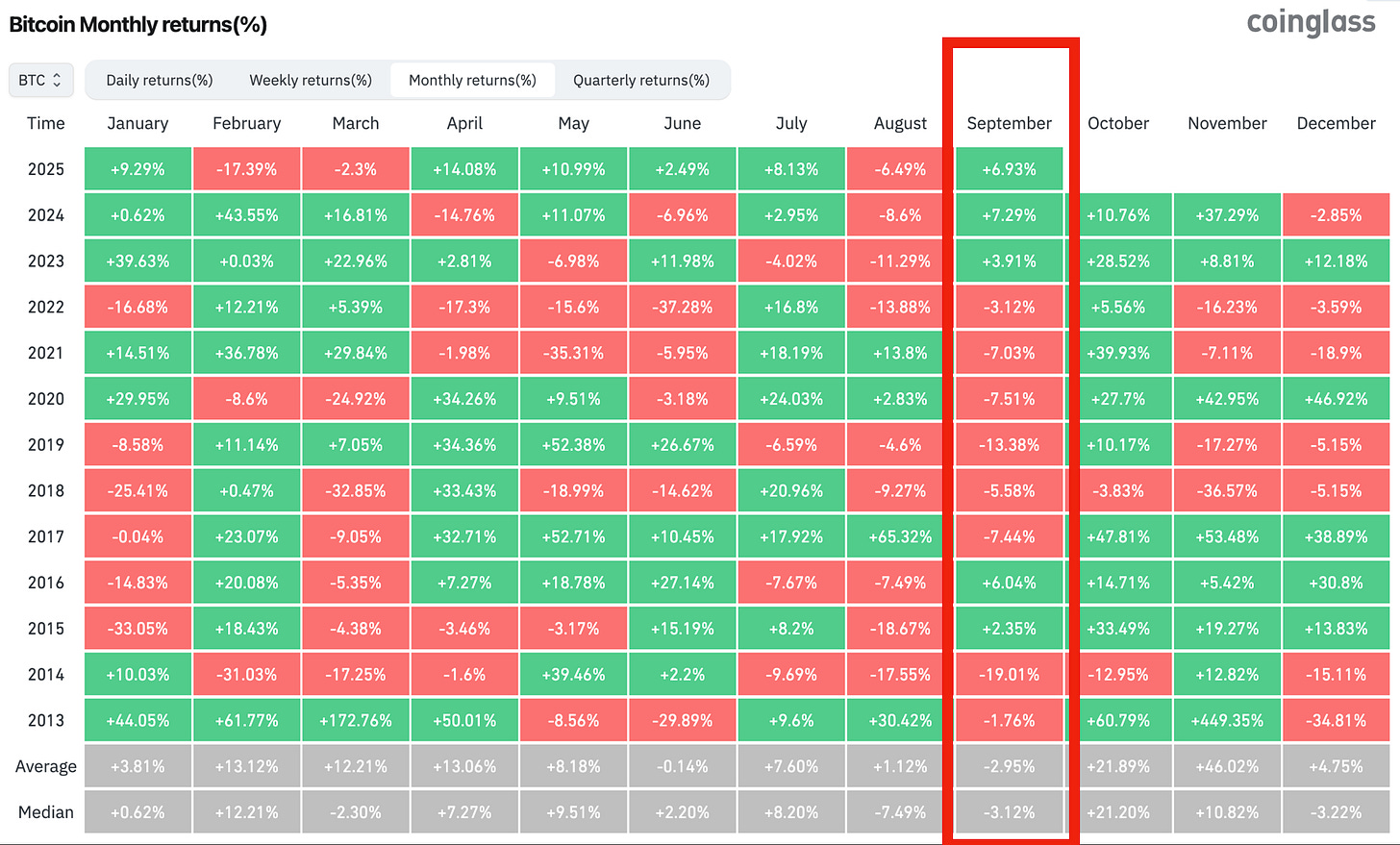Click the December column header
This screenshot has height=845, width=1400.
point(1336,123)
